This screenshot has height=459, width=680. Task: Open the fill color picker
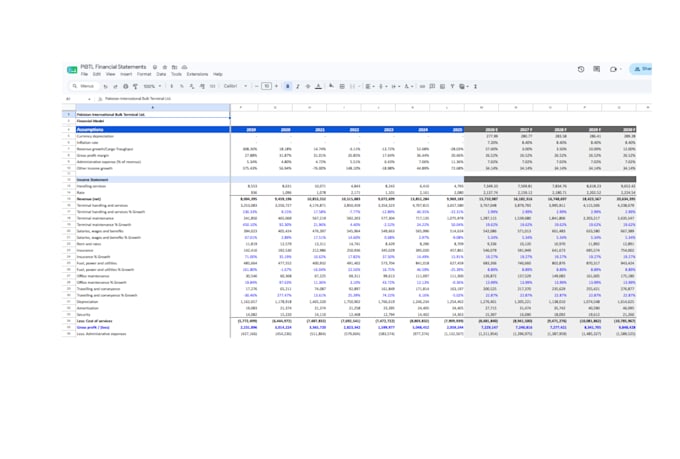[331, 86]
